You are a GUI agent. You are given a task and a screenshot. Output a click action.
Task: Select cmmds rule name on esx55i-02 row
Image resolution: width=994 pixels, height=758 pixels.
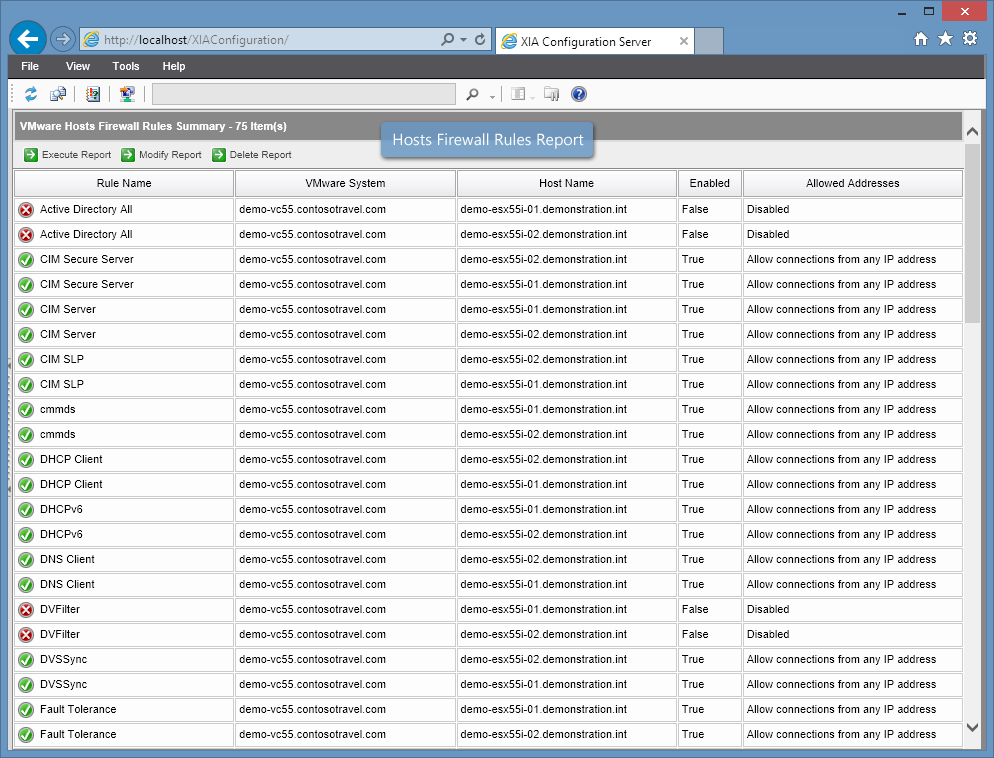[x=58, y=434]
